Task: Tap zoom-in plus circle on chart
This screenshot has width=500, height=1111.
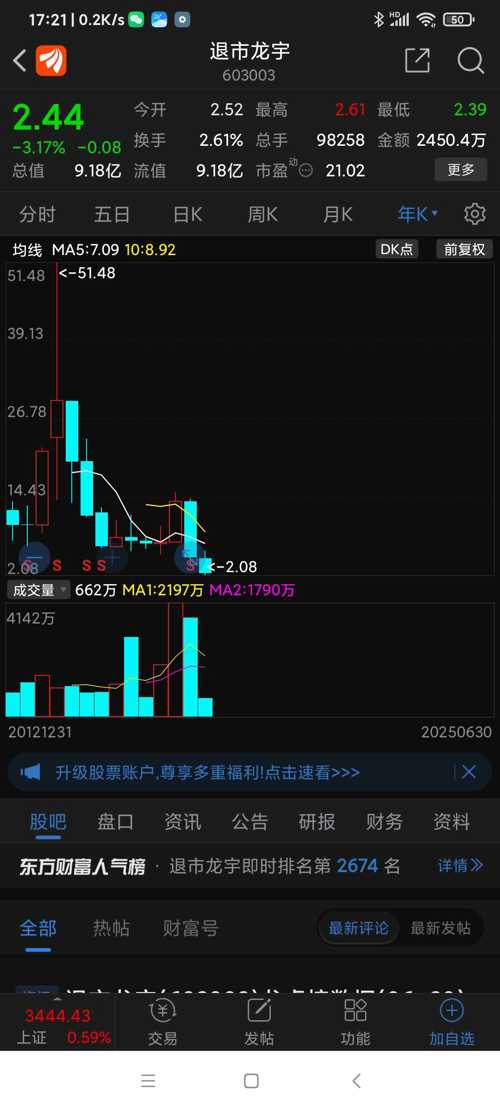Action: point(114,558)
